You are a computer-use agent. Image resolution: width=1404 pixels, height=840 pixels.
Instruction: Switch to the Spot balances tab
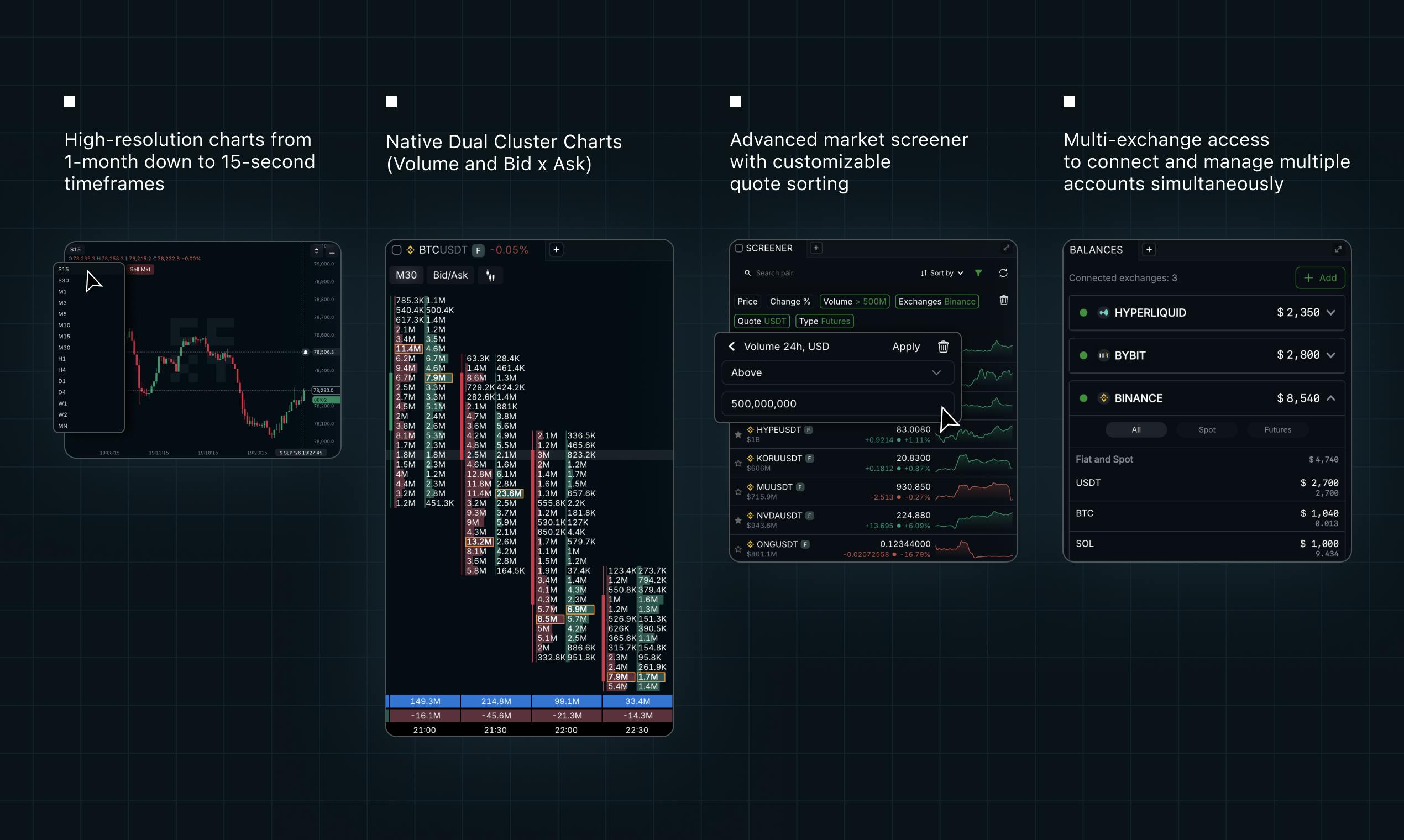point(1207,429)
